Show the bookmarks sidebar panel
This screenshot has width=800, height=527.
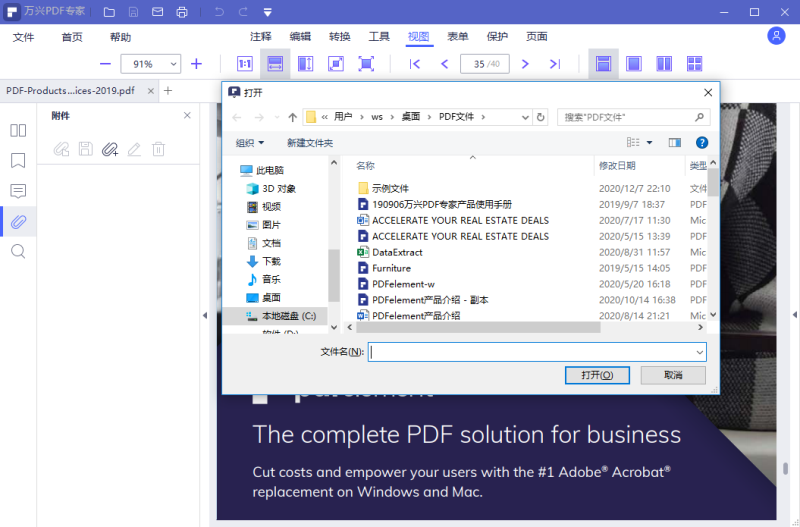point(18,161)
